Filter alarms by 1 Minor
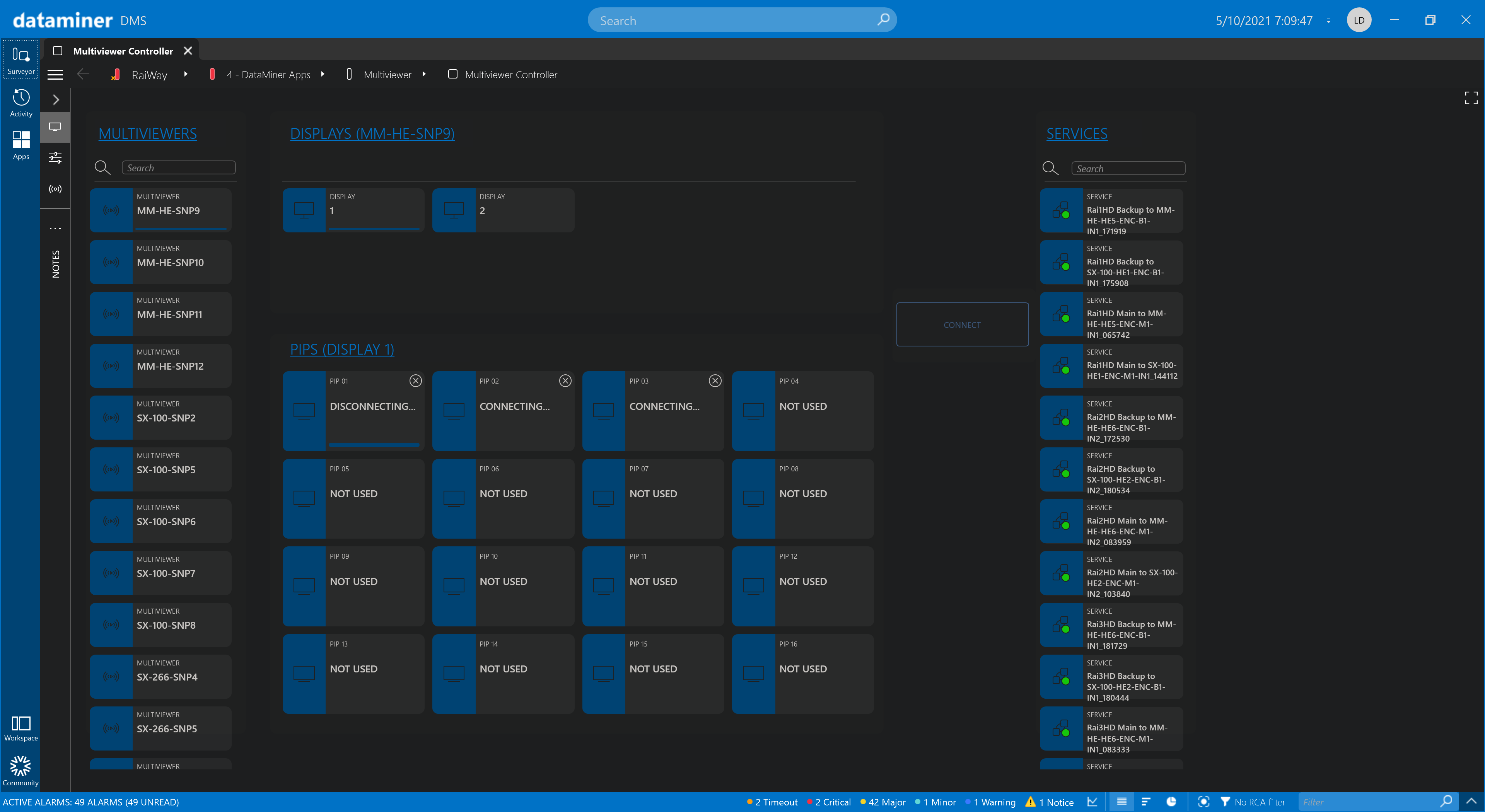1485x812 pixels. (x=935, y=802)
